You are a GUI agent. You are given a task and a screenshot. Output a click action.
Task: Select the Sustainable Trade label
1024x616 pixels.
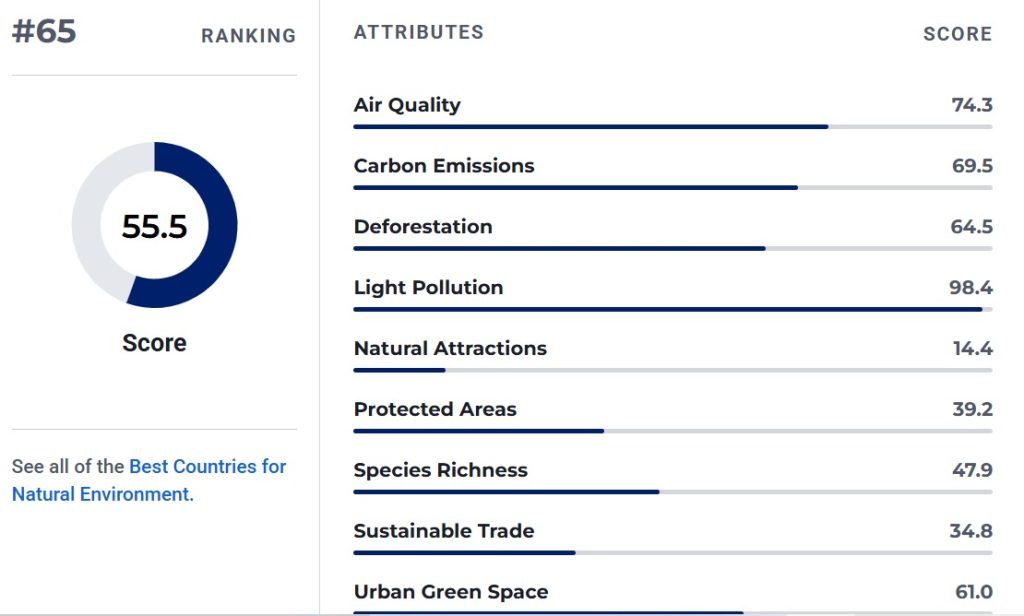point(443,531)
